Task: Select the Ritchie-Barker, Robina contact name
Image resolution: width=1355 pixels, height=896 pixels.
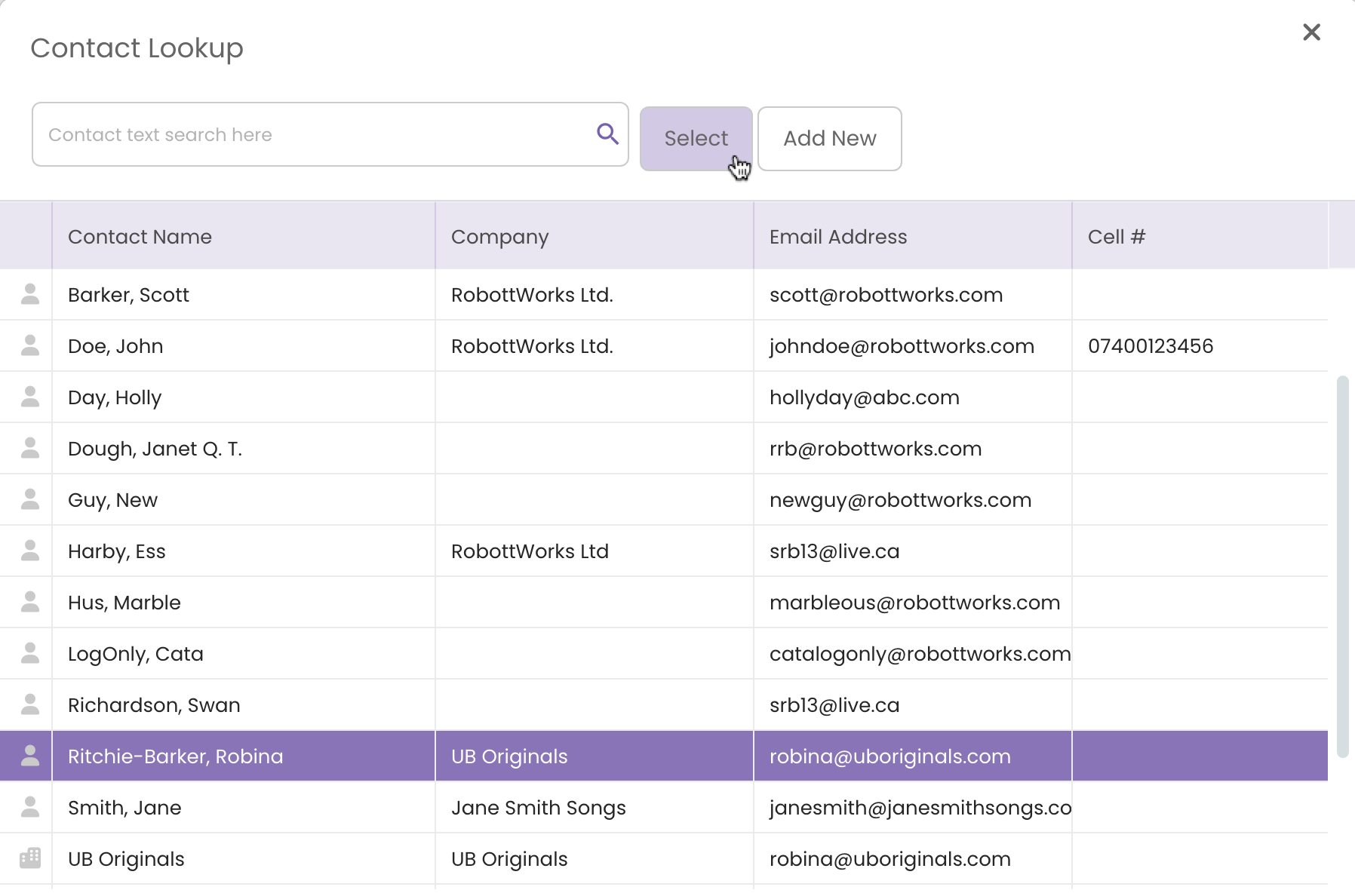Action: tap(175, 756)
